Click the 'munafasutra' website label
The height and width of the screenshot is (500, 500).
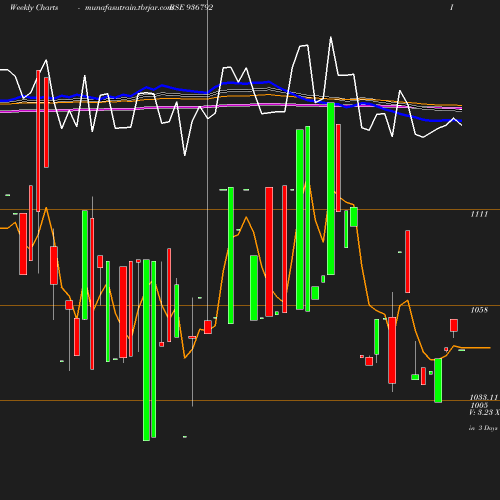pyautogui.click(x=128, y=8)
